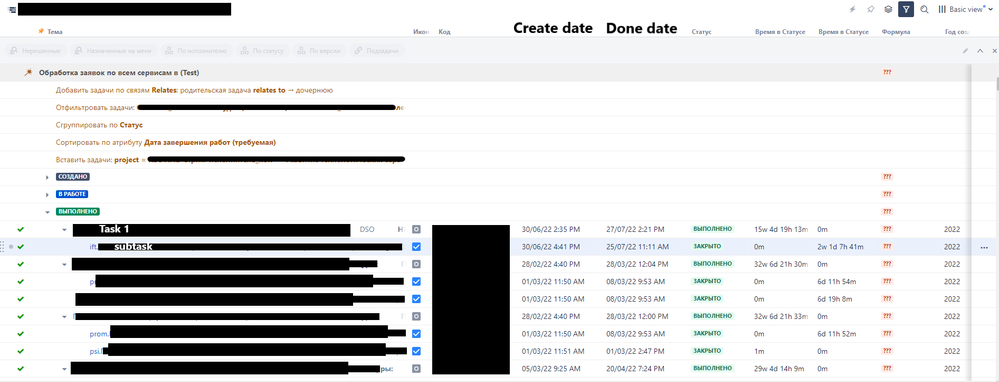Open the three-dot menu on subtask row
999x382 pixels.
tap(984, 247)
